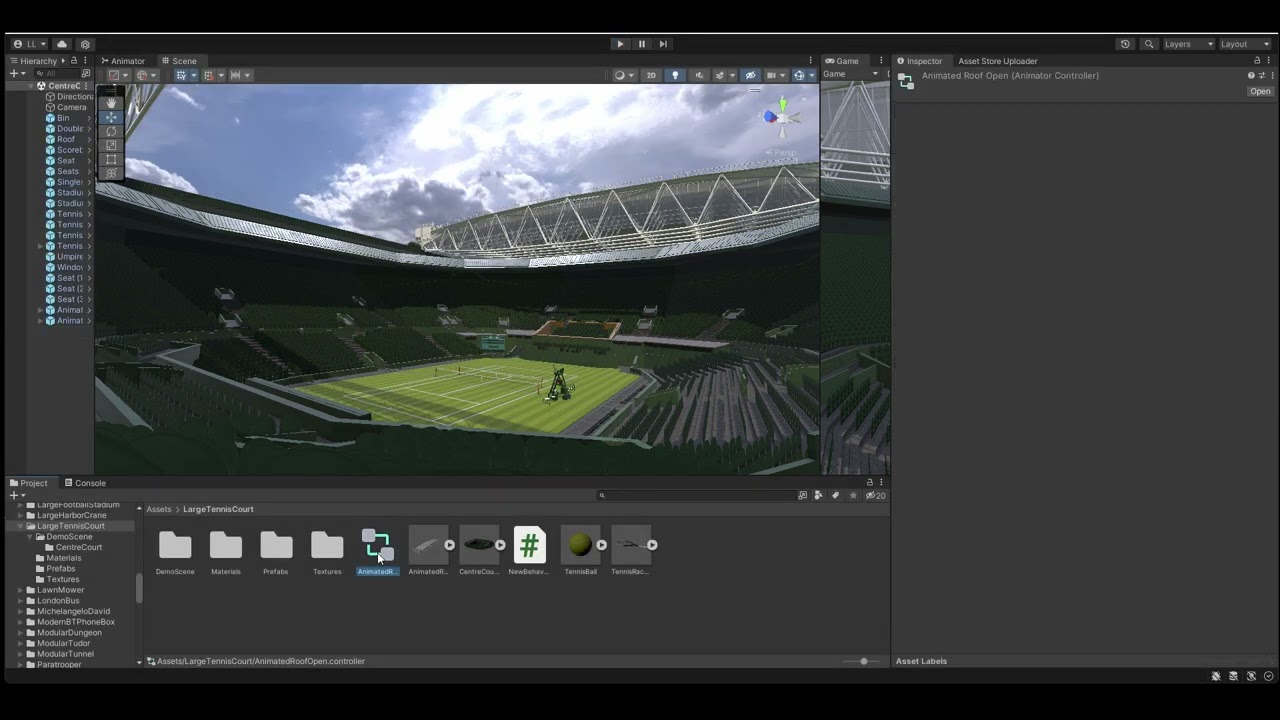Toggle Hierarchy panel lock icon
Screen dimensions: 1280x720
[x=74, y=61]
